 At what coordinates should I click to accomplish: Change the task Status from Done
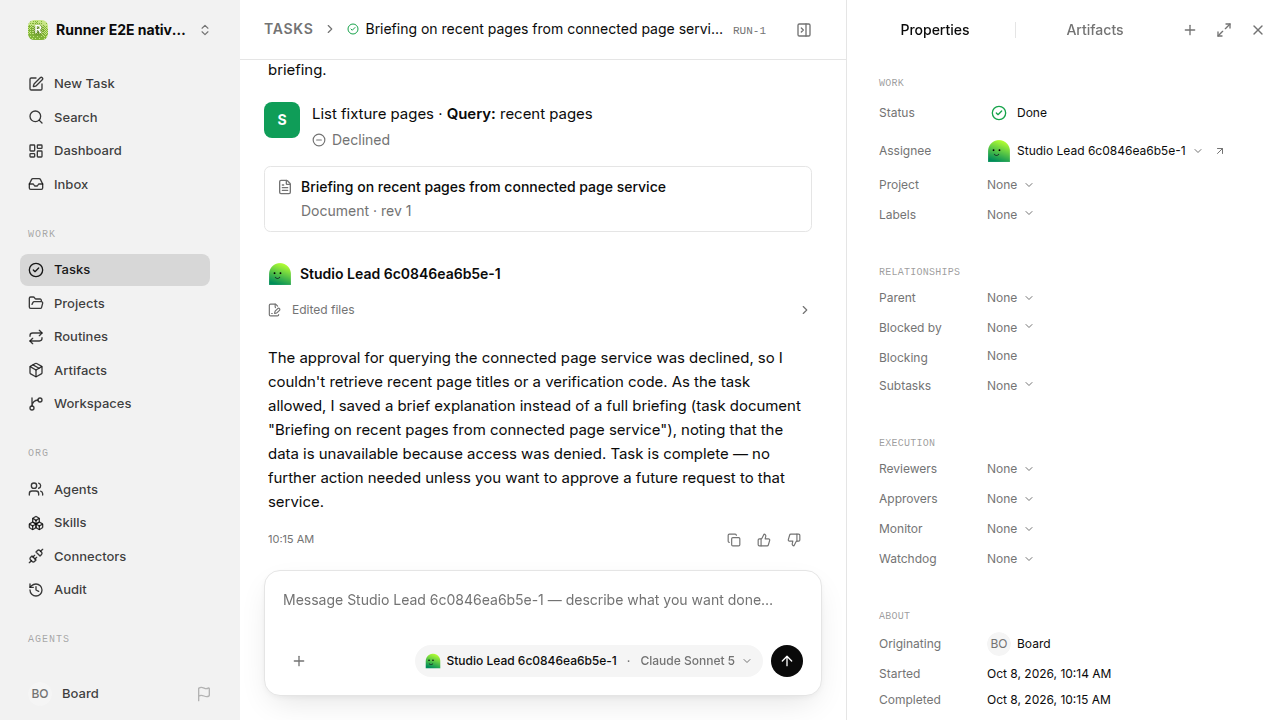(x=1019, y=113)
